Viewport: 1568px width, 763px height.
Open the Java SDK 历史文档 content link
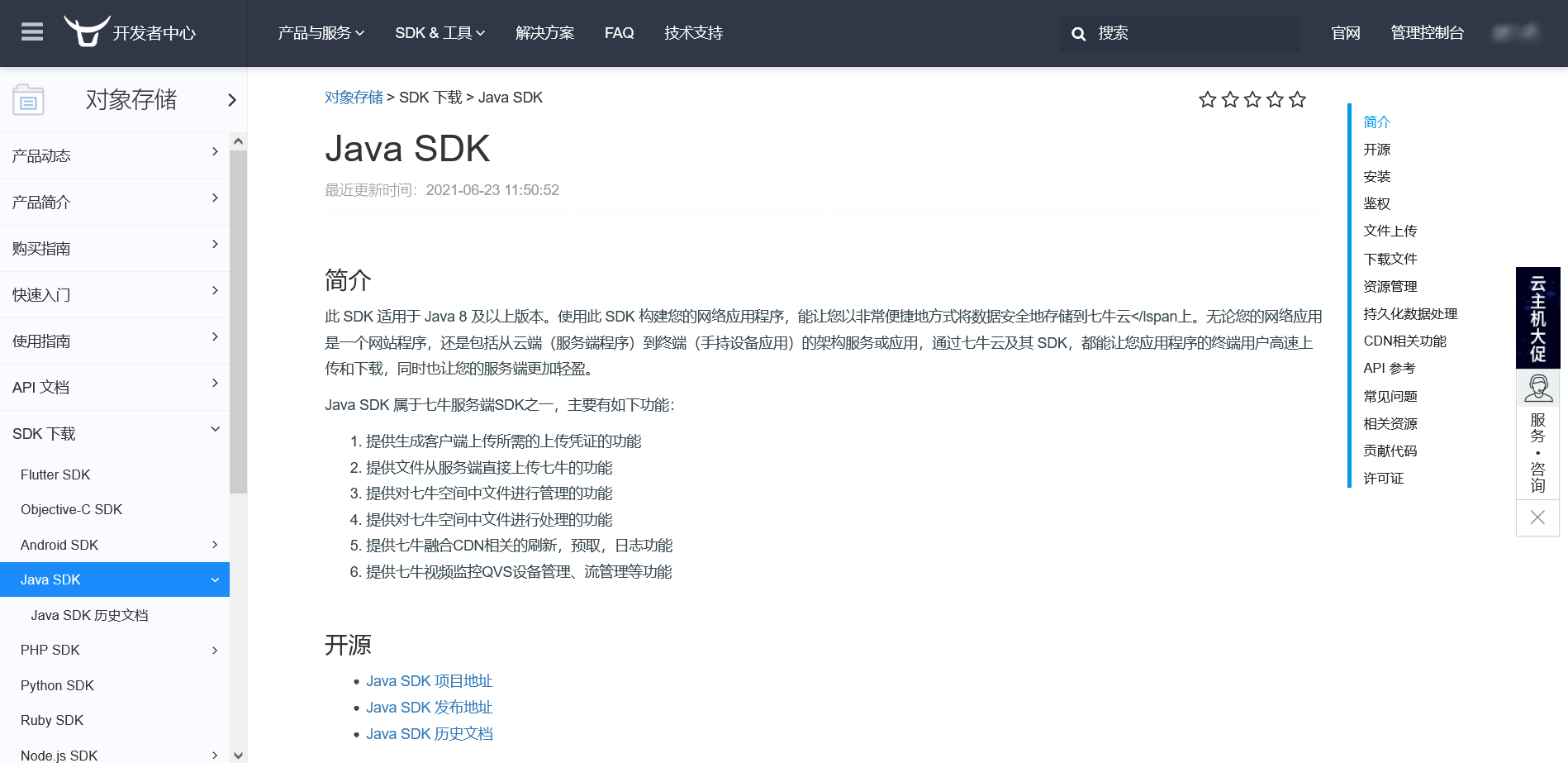(430, 734)
